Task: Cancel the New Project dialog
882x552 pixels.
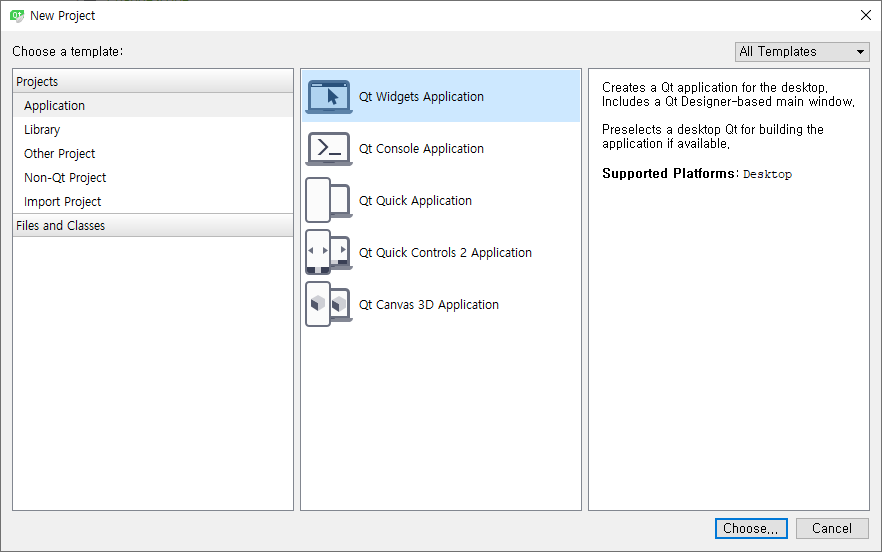Action: pyautogui.click(x=832, y=528)
